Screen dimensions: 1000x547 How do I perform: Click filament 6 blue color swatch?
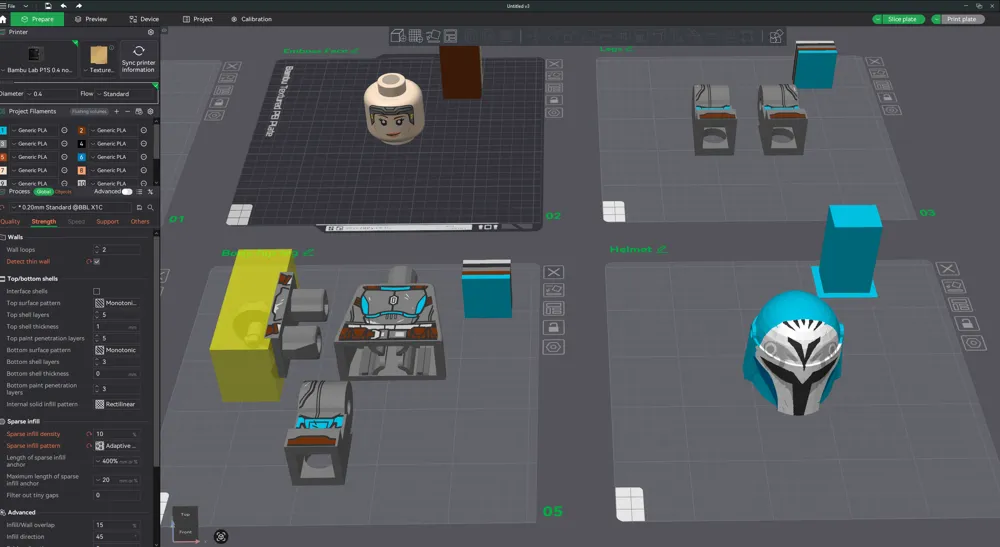click(82, 157)
